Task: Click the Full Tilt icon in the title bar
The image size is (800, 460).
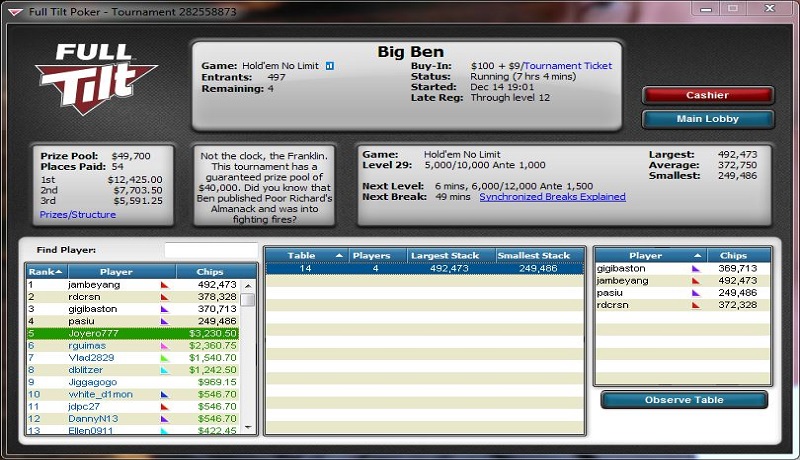Action: click(15, 12)
